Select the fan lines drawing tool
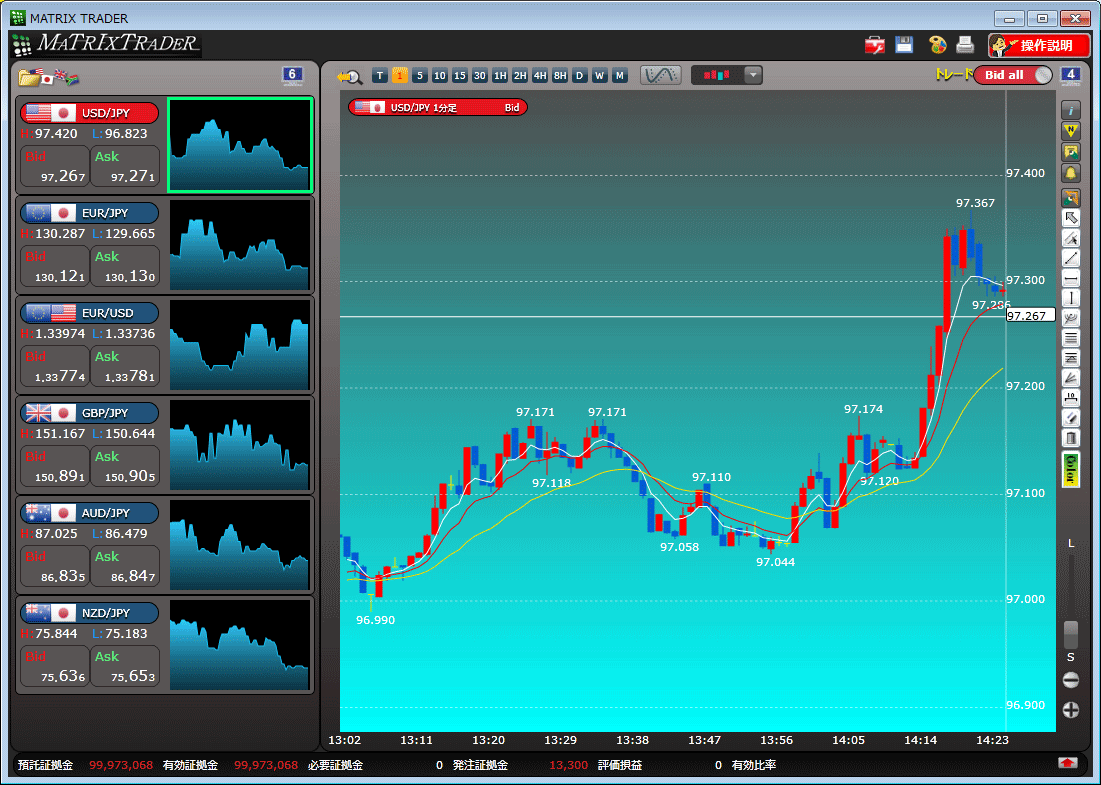This screenshot has height=785, width=1101. click(x=1070, y=378)
